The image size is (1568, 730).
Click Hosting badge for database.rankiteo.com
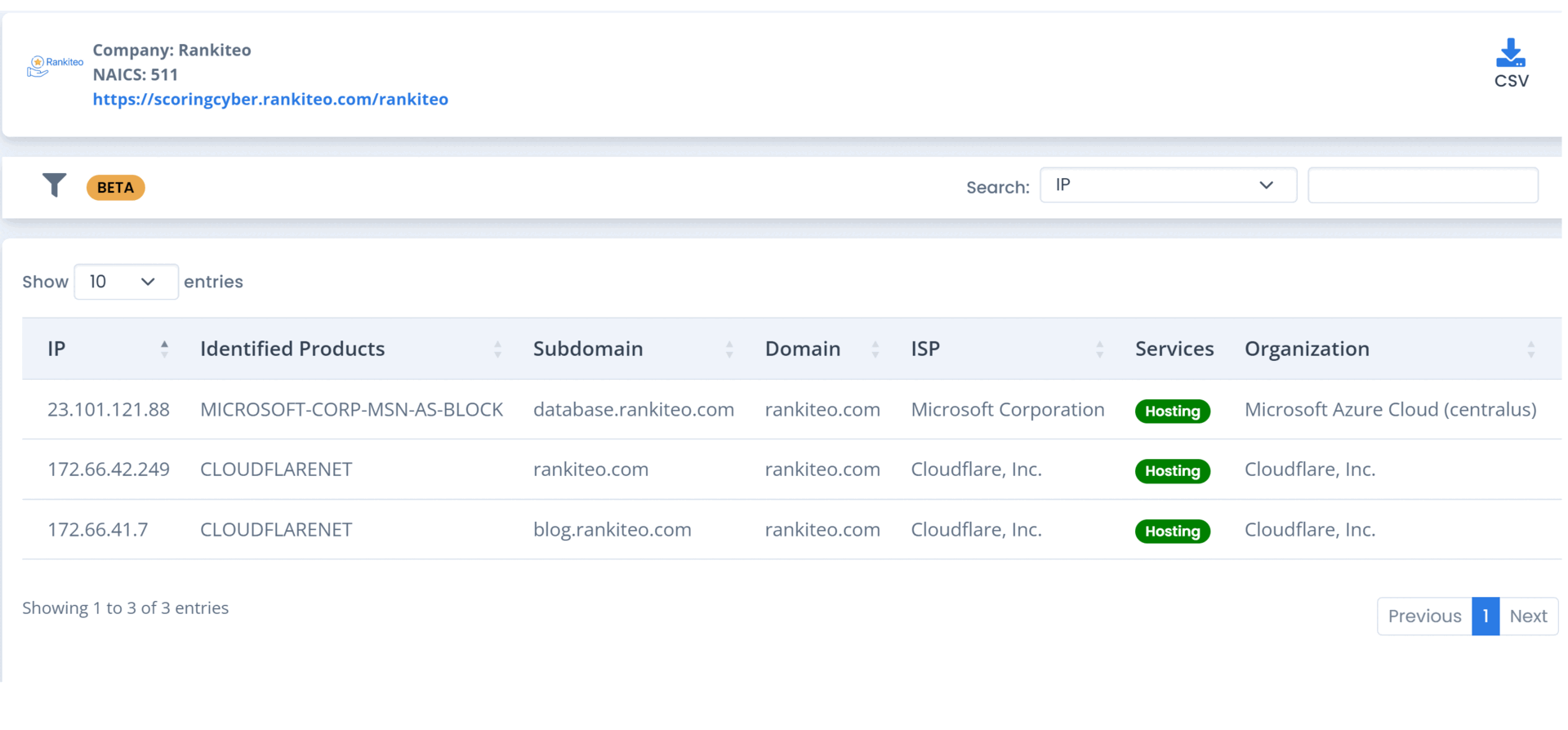tap(1172, 411)
